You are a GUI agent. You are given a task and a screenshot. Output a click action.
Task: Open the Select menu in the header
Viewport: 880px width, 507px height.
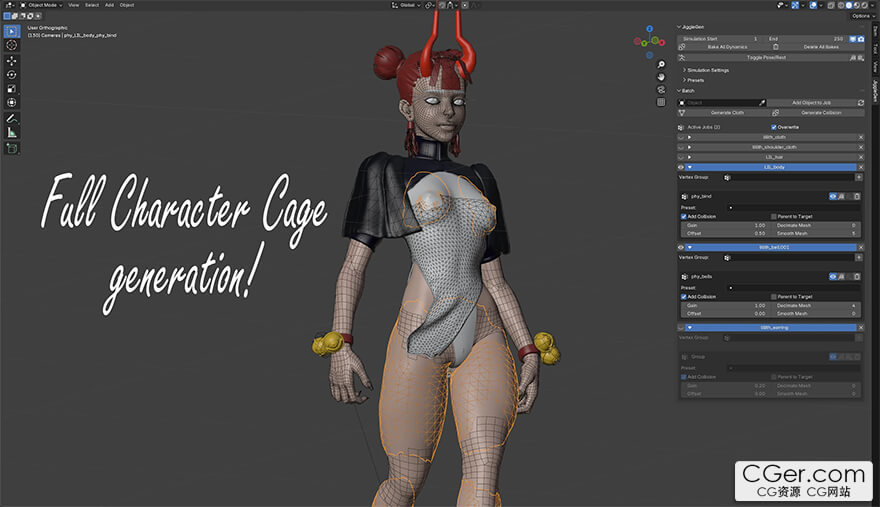pos(91,5)
